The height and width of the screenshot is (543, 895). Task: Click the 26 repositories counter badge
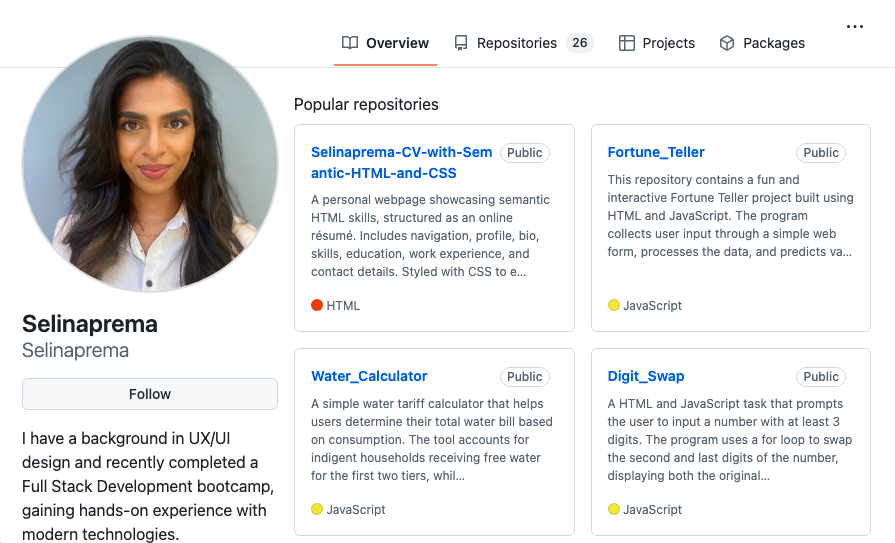pyautogui.click(x=579, y=43)
